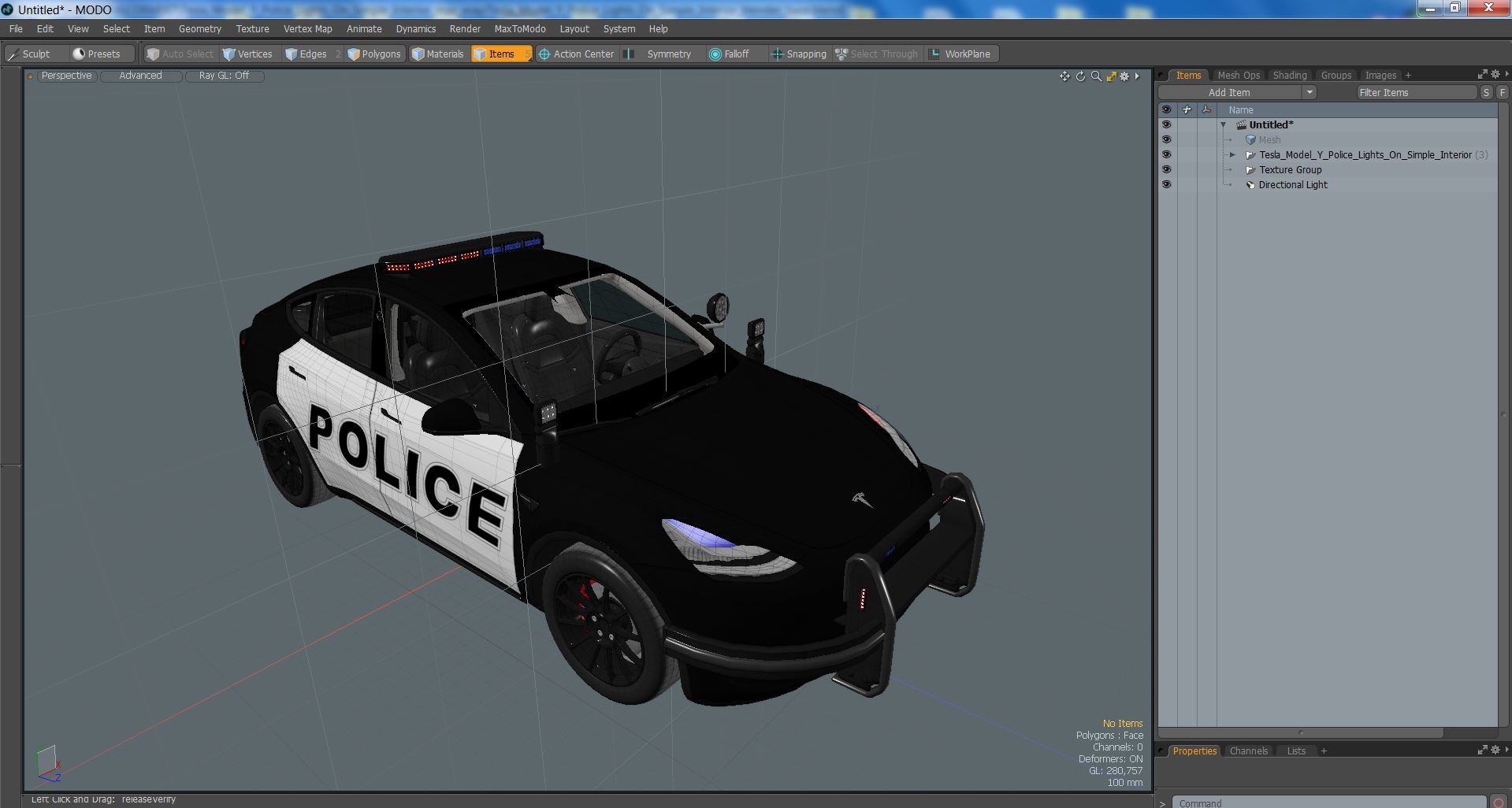Switch to Vertices selection mode

point(247,54)
